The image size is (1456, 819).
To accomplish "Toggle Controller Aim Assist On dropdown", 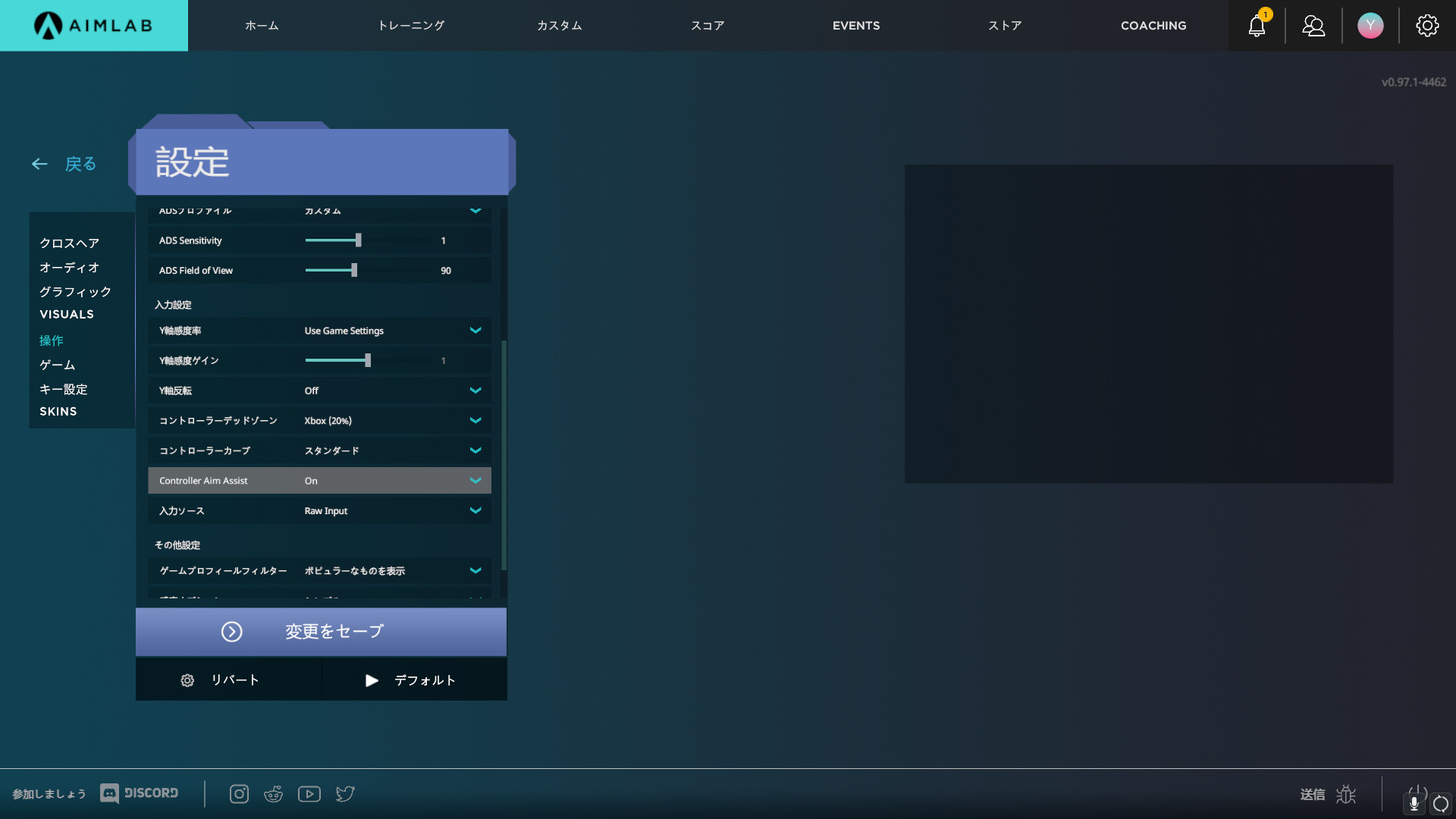I will [x=475, y=481].
